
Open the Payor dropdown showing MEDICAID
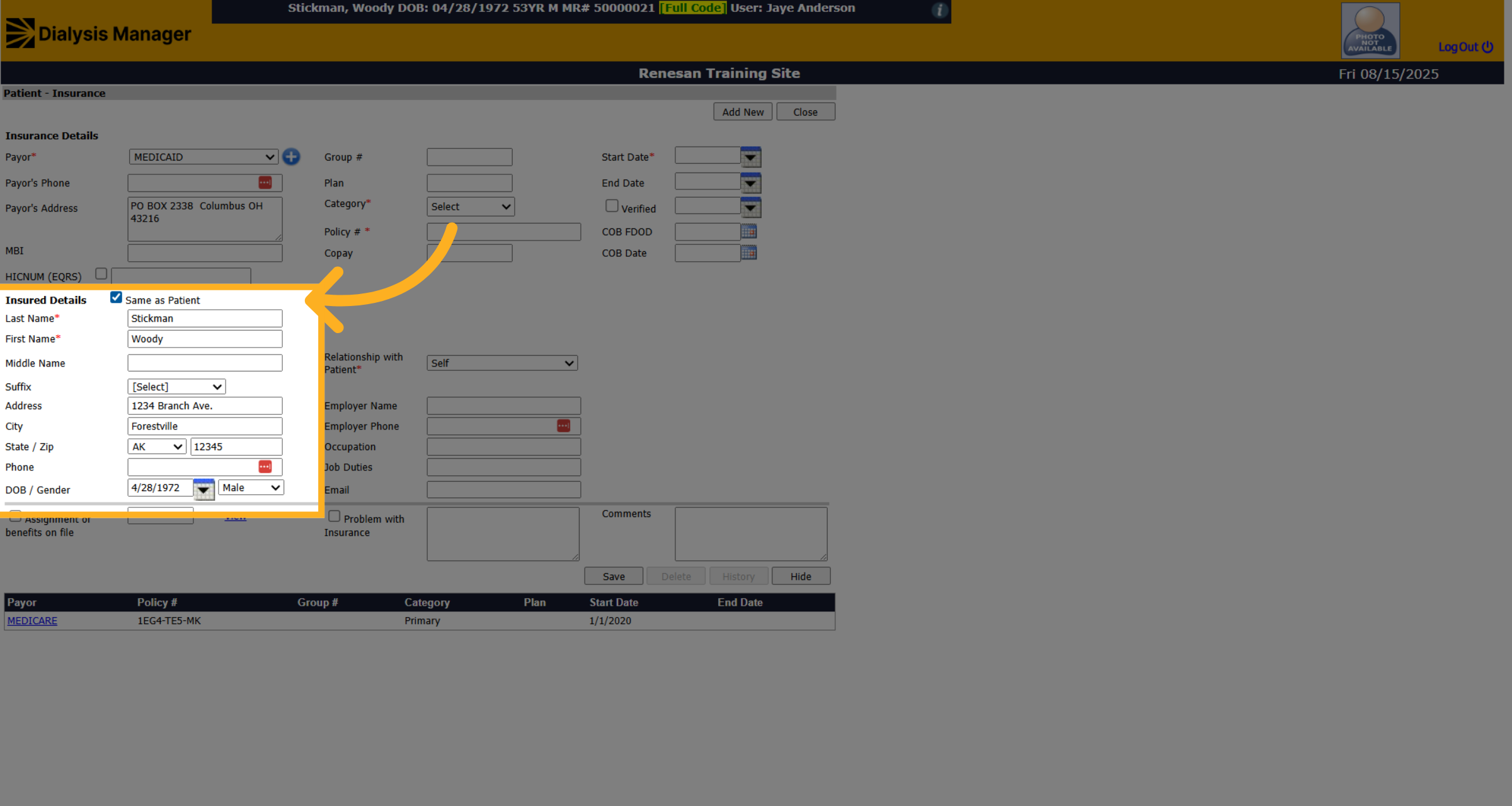203,157
